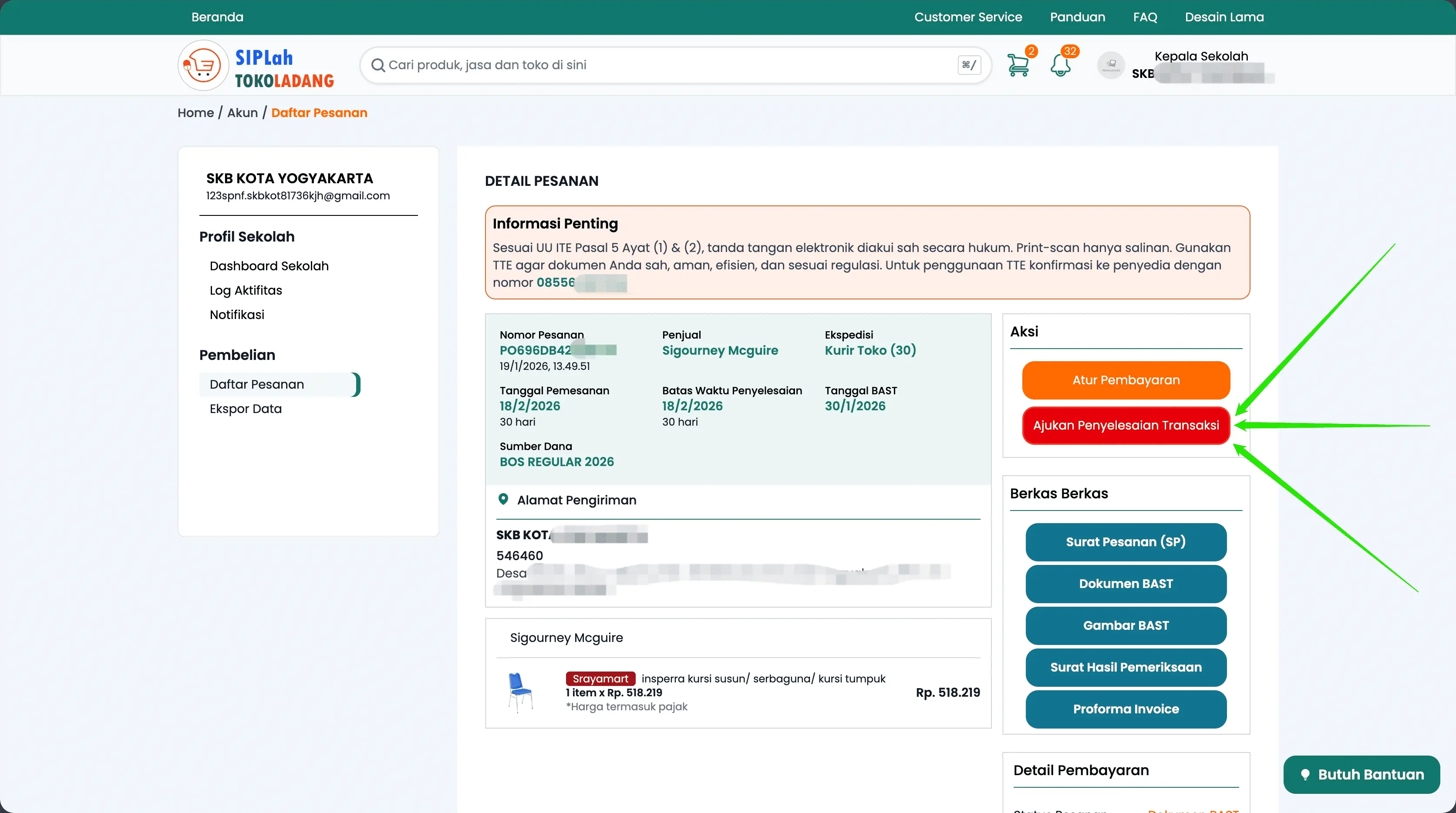
Task: Click the lightbulb icon on Butuh Bantuan
Action: click(x=1305, y=775)
